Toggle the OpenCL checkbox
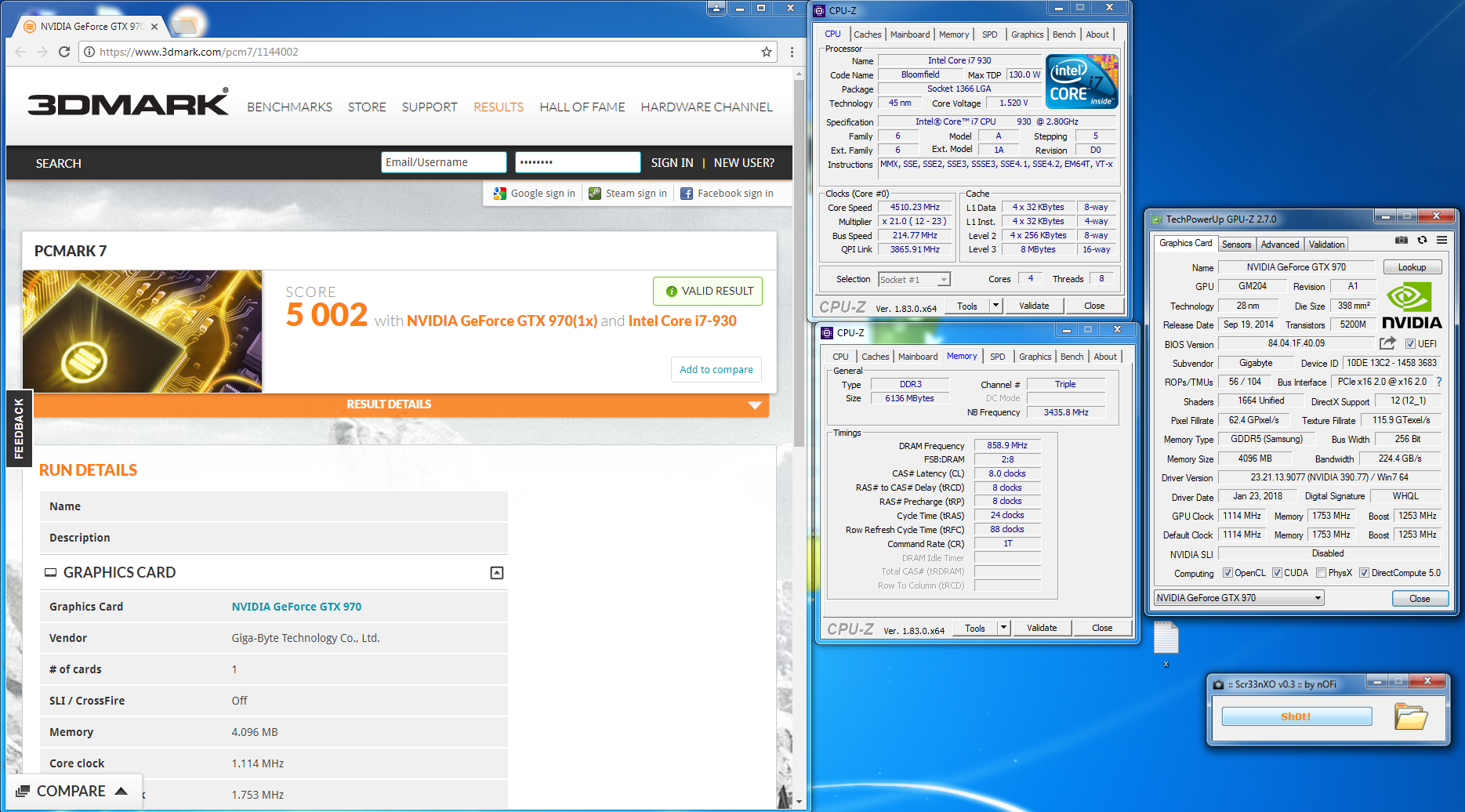The width and height of the screenshot is (1465, 812). tap(1228, 573)
